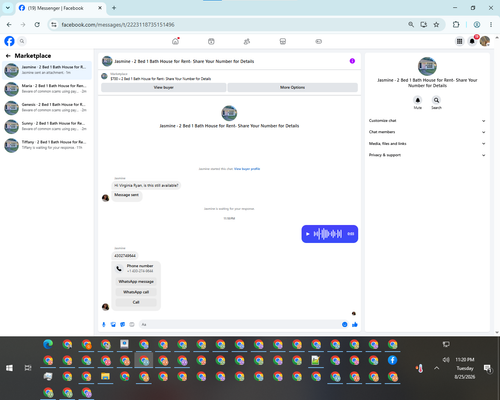Select the Messenger browser tab

[x=60, y=8]
